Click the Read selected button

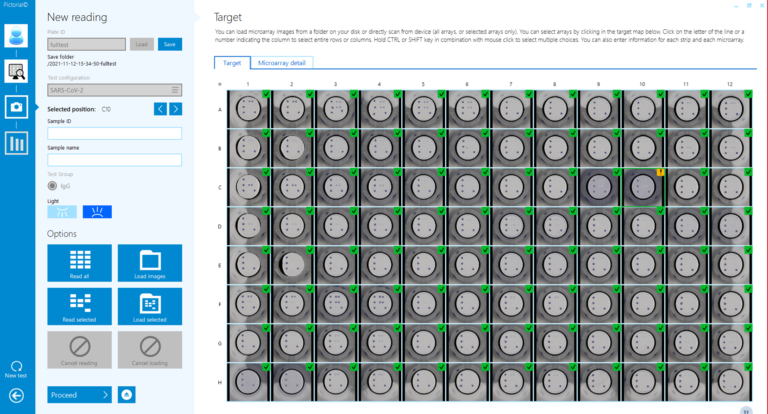(79, 306)
